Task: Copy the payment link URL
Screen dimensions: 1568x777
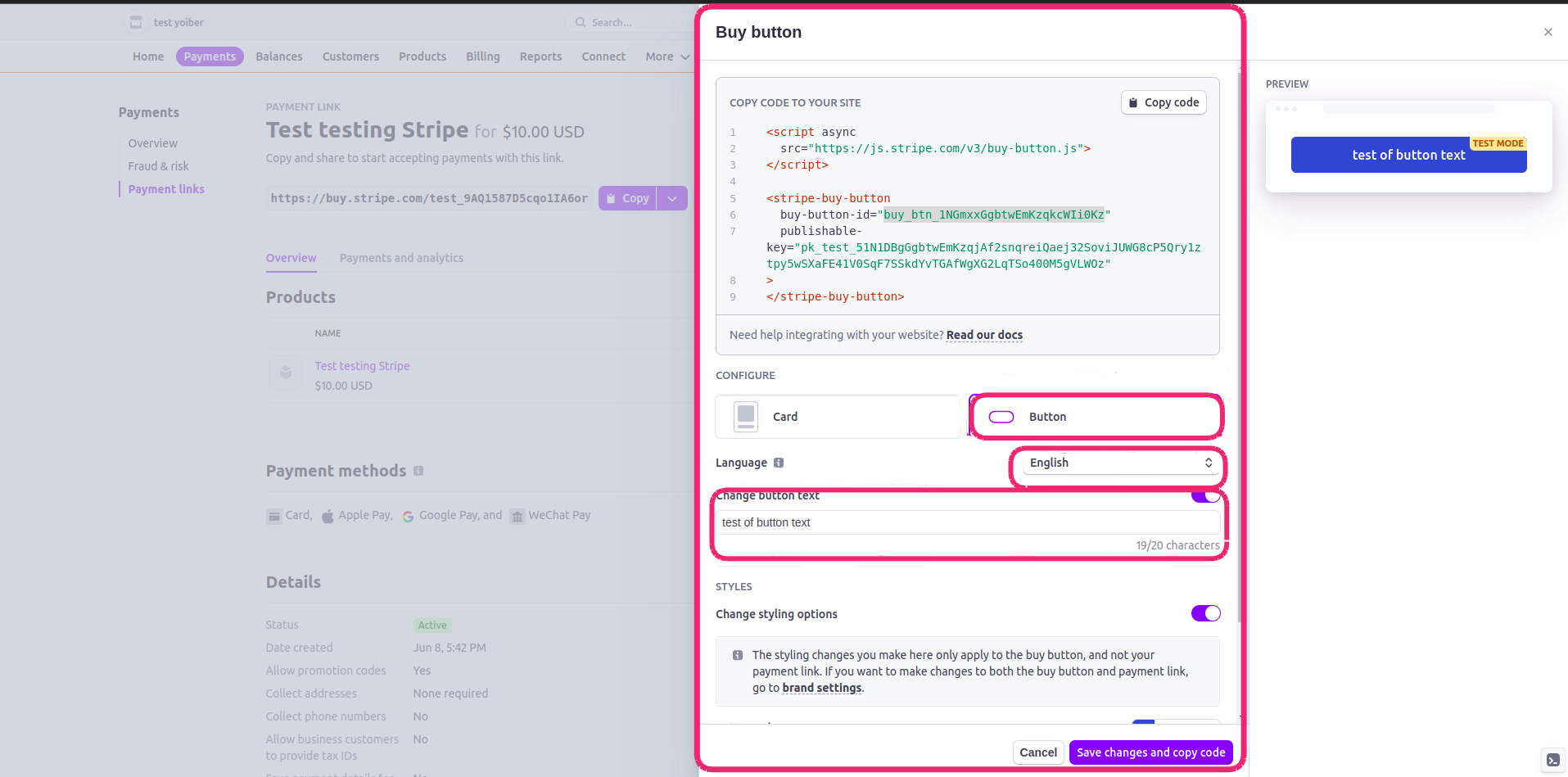Action: coord(627,198)
